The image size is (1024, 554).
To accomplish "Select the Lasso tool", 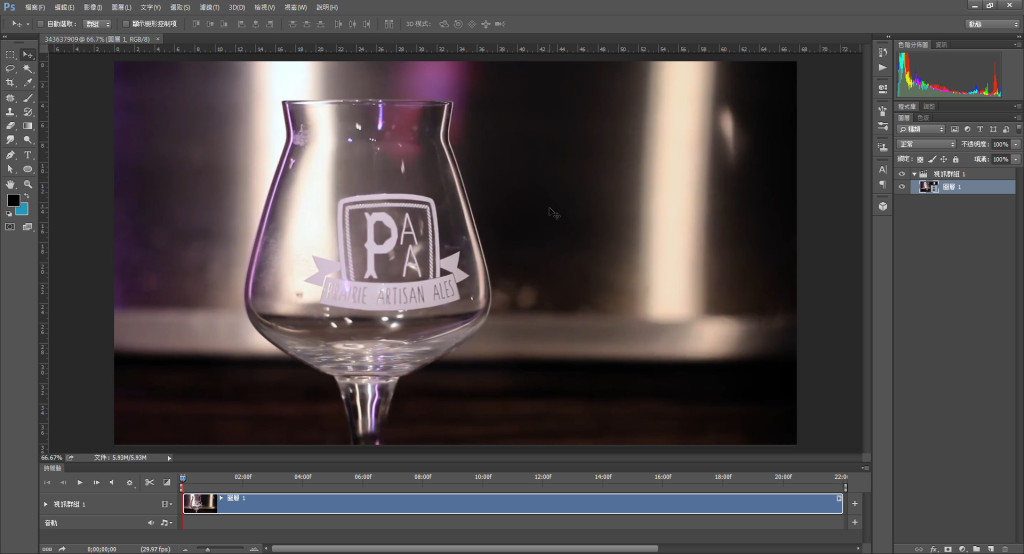I will tap(10, 69).
